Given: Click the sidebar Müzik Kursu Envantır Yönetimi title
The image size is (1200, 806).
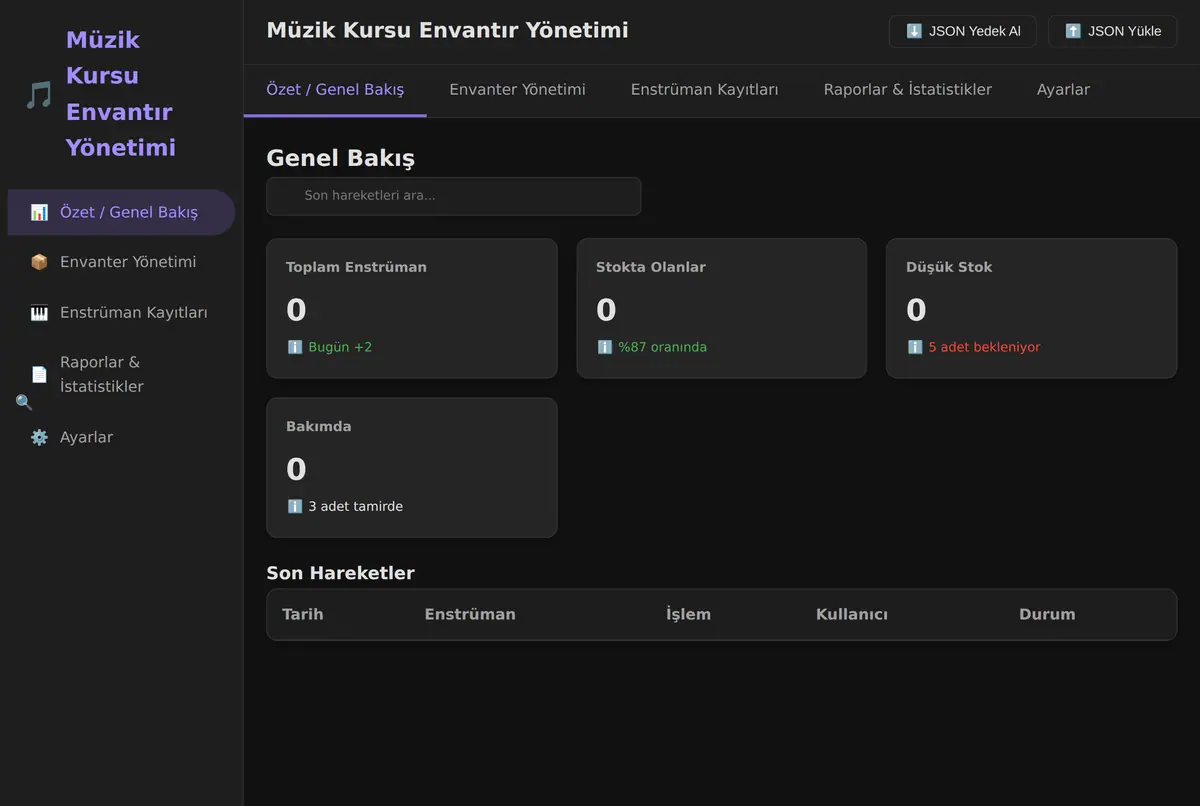Looking at the screenshot, I should (121, 94).
